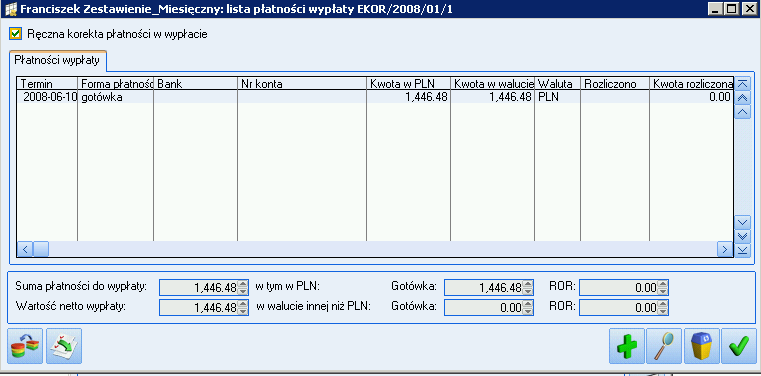Click the PLN currency cell in row
Screen dimensions: 761x376
tap(557, 97)
